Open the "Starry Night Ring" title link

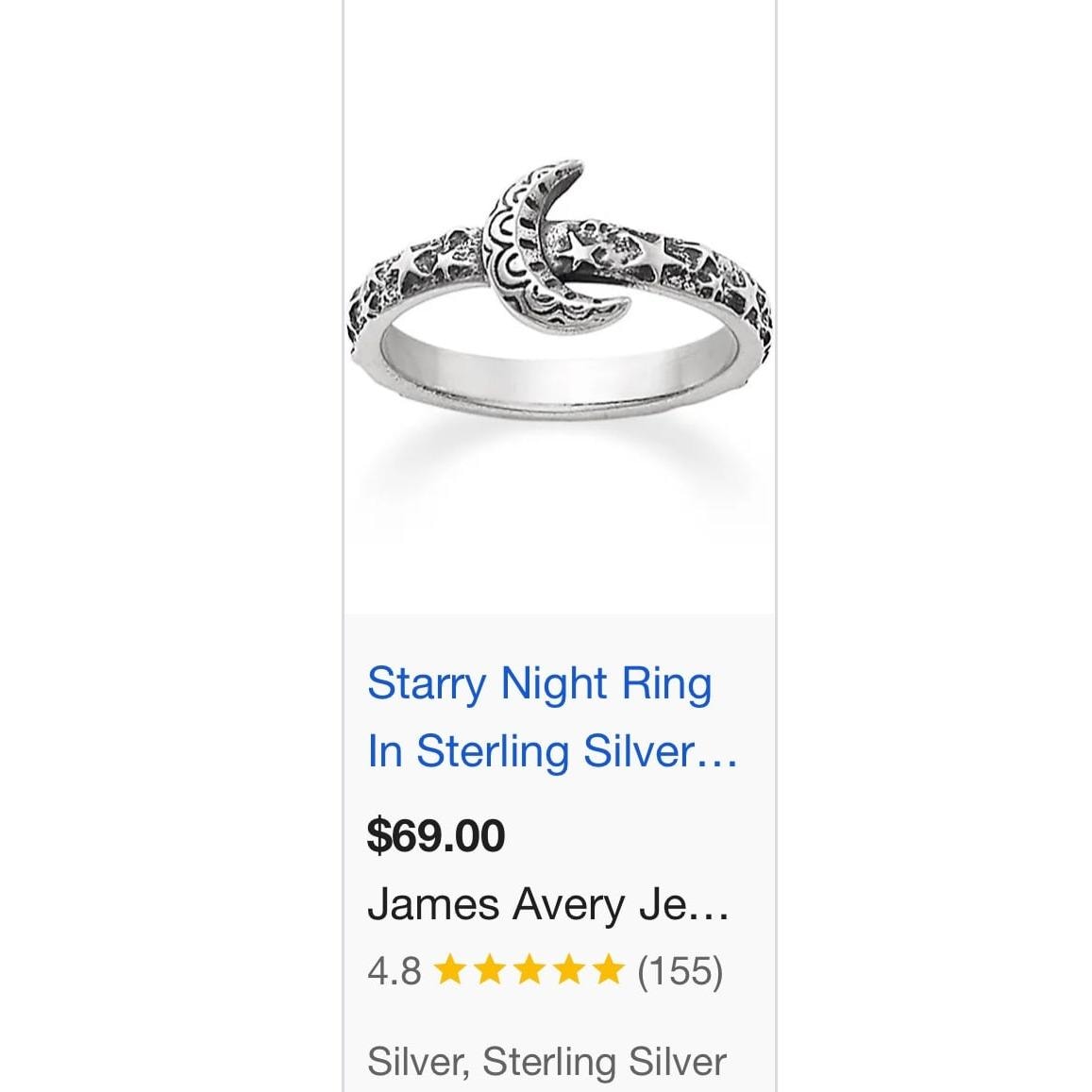point(539,682)
